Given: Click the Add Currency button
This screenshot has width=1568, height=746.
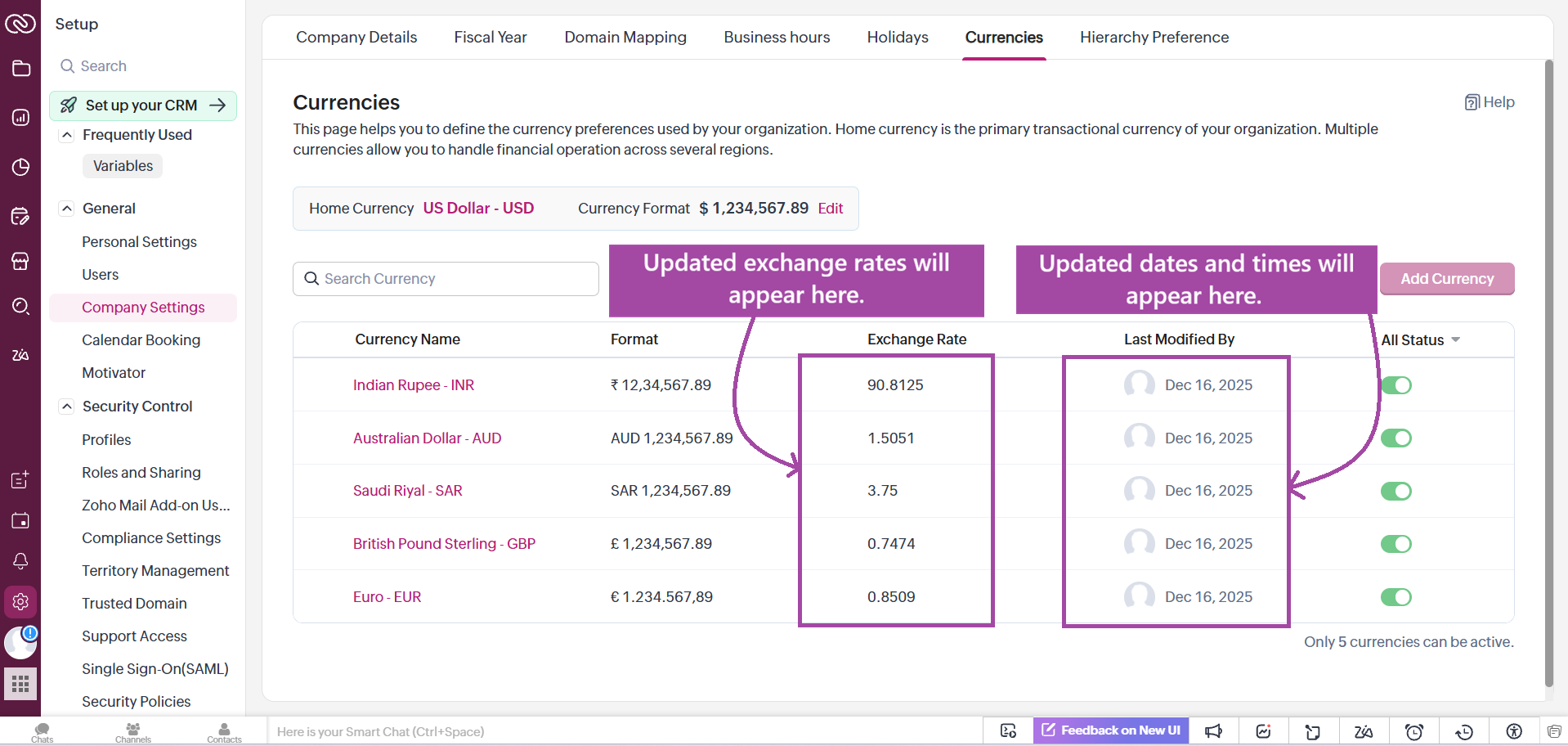Looking at the screenshot, I should pos(1446,279).
